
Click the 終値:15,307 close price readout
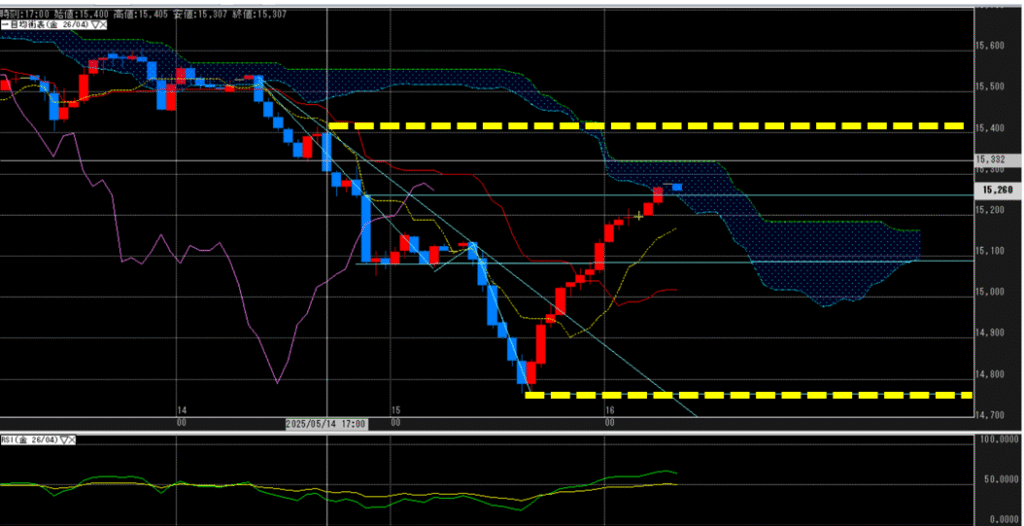[x=259, y=14]
